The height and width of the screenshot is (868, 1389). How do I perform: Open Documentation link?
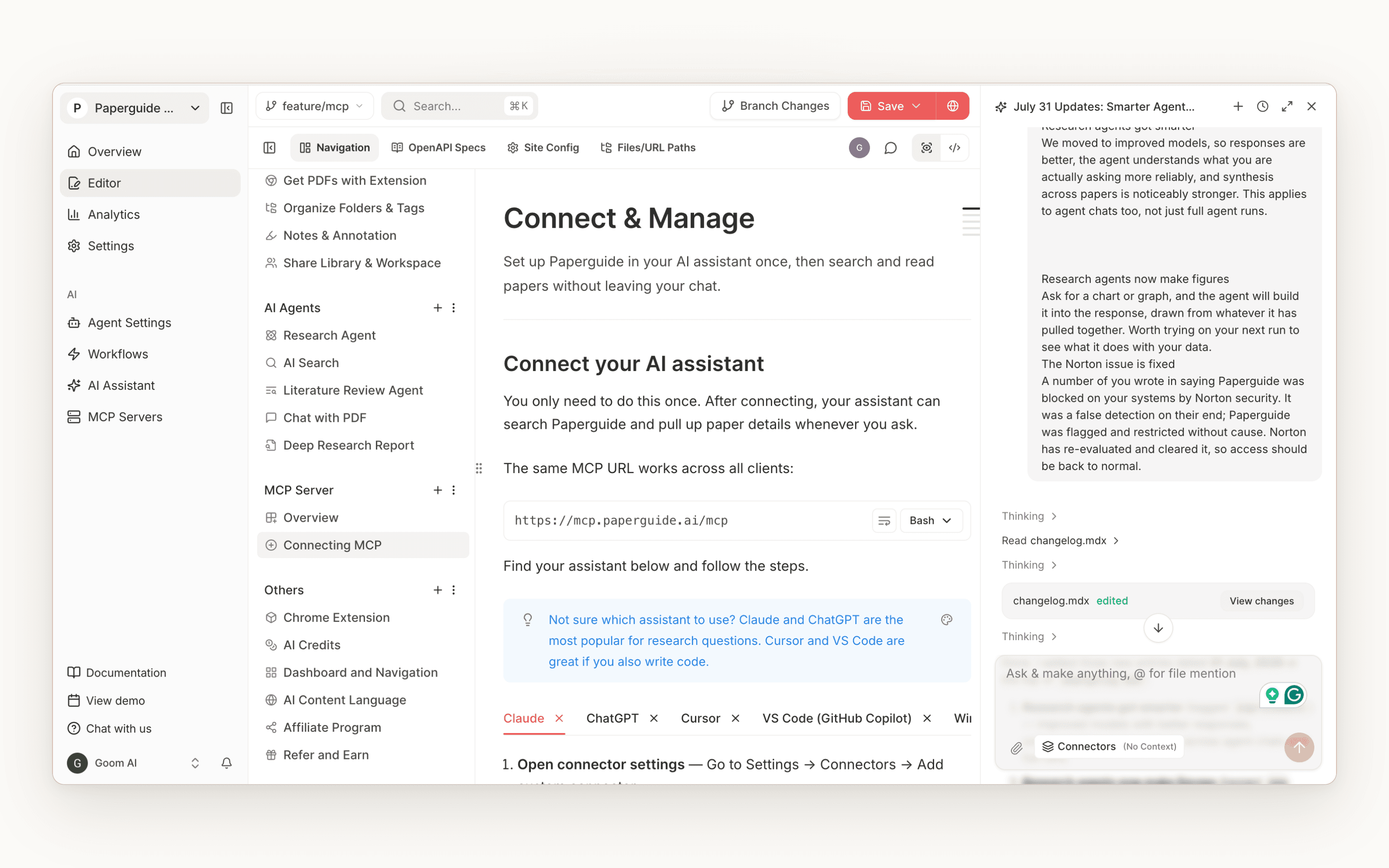(117, 673)
